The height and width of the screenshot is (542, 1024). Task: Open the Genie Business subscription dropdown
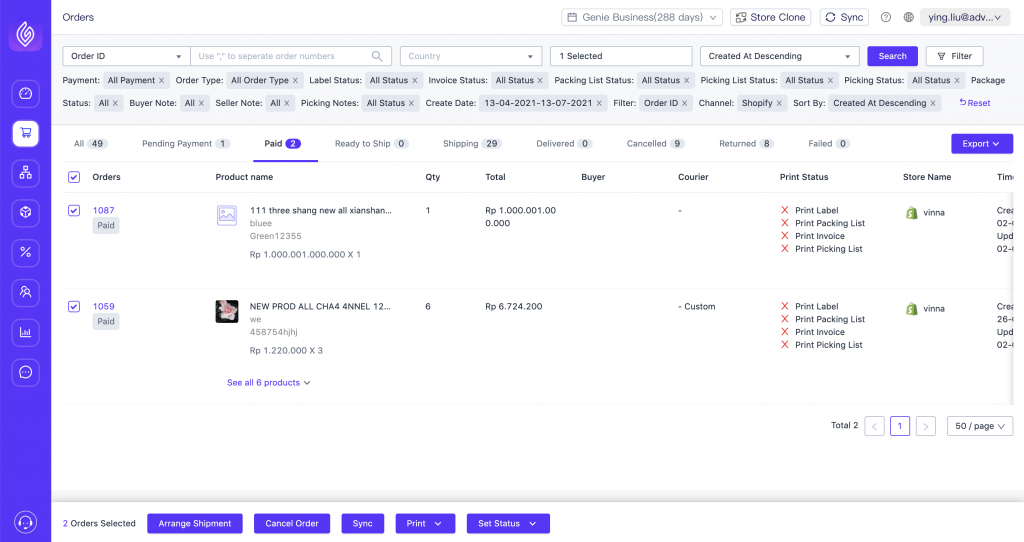[x=642, y=18]
